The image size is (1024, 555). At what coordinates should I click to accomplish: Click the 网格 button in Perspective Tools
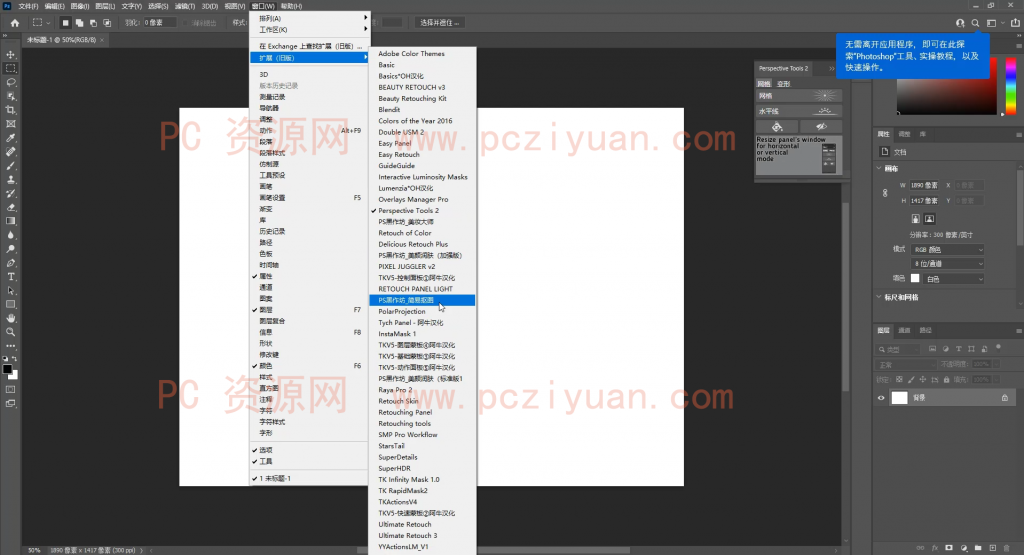point(799,96)
